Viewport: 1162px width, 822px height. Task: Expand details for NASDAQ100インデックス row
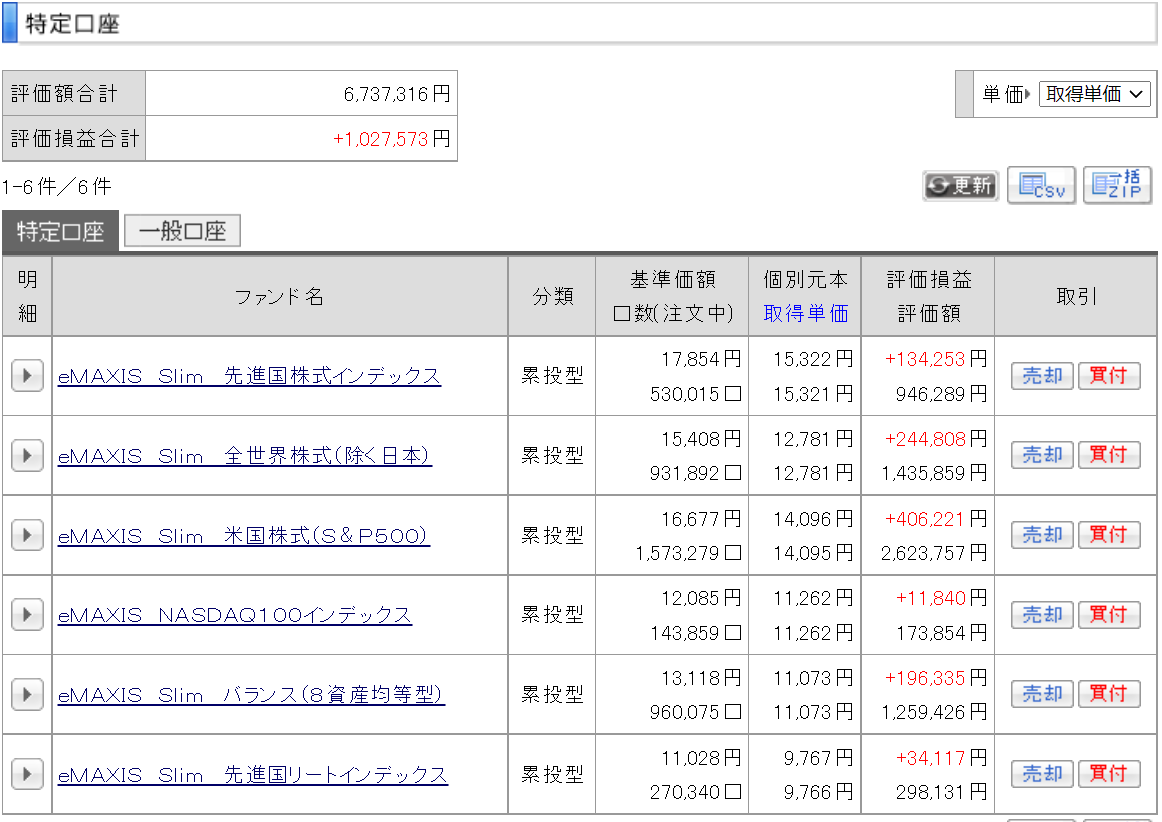(x=27, y=614)
